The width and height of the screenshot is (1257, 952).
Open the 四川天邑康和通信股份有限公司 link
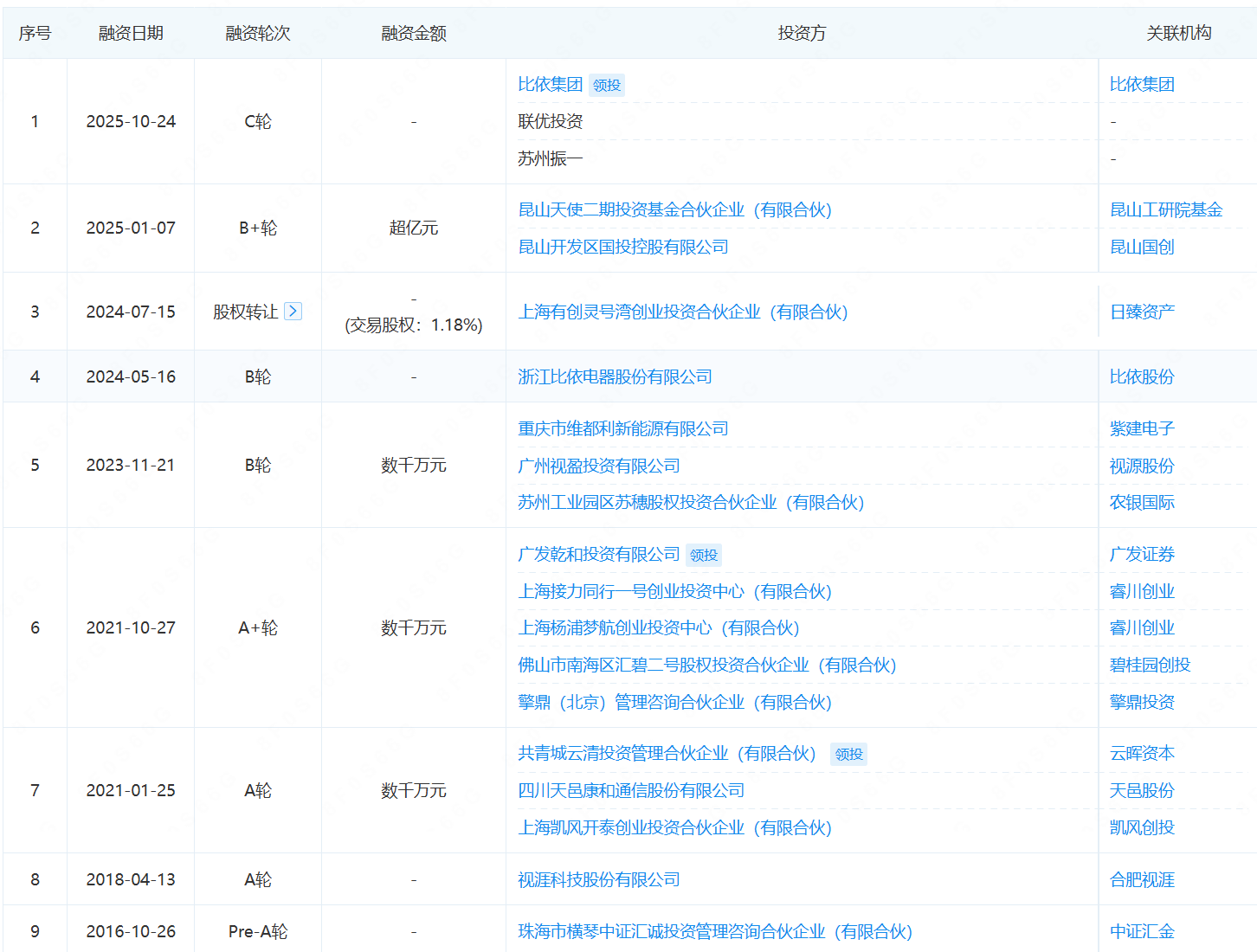(631, 791)
